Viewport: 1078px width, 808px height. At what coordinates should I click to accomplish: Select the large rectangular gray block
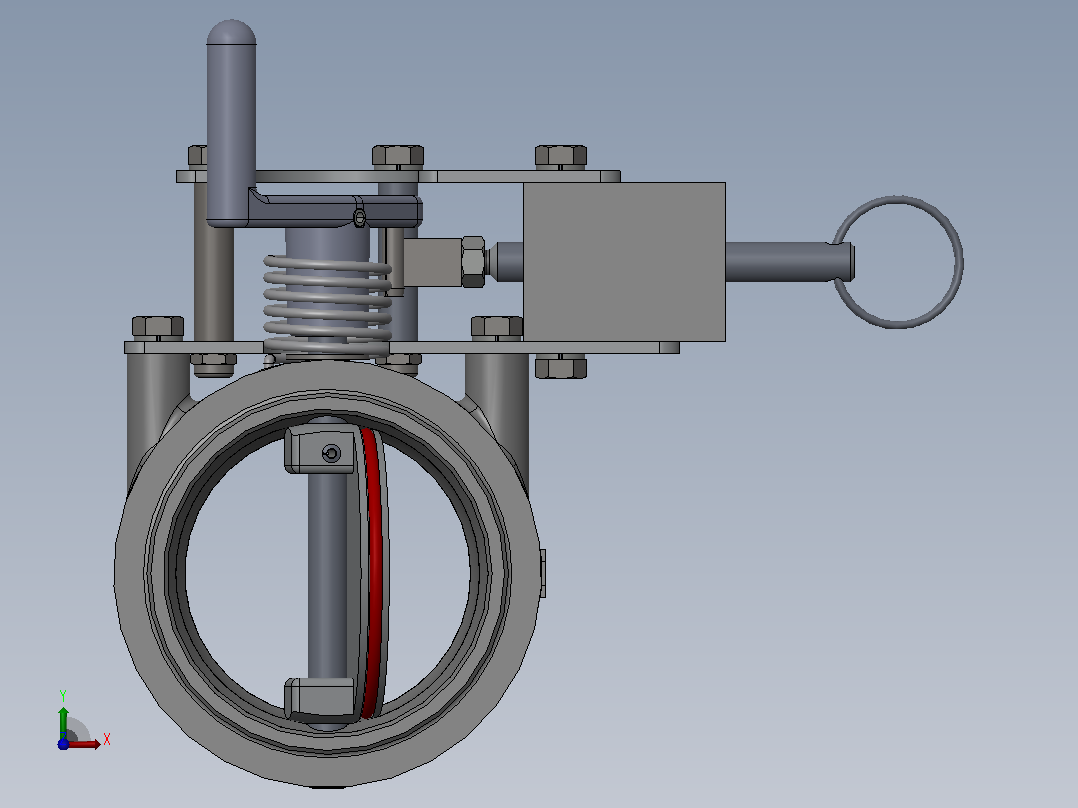point(624,261)
